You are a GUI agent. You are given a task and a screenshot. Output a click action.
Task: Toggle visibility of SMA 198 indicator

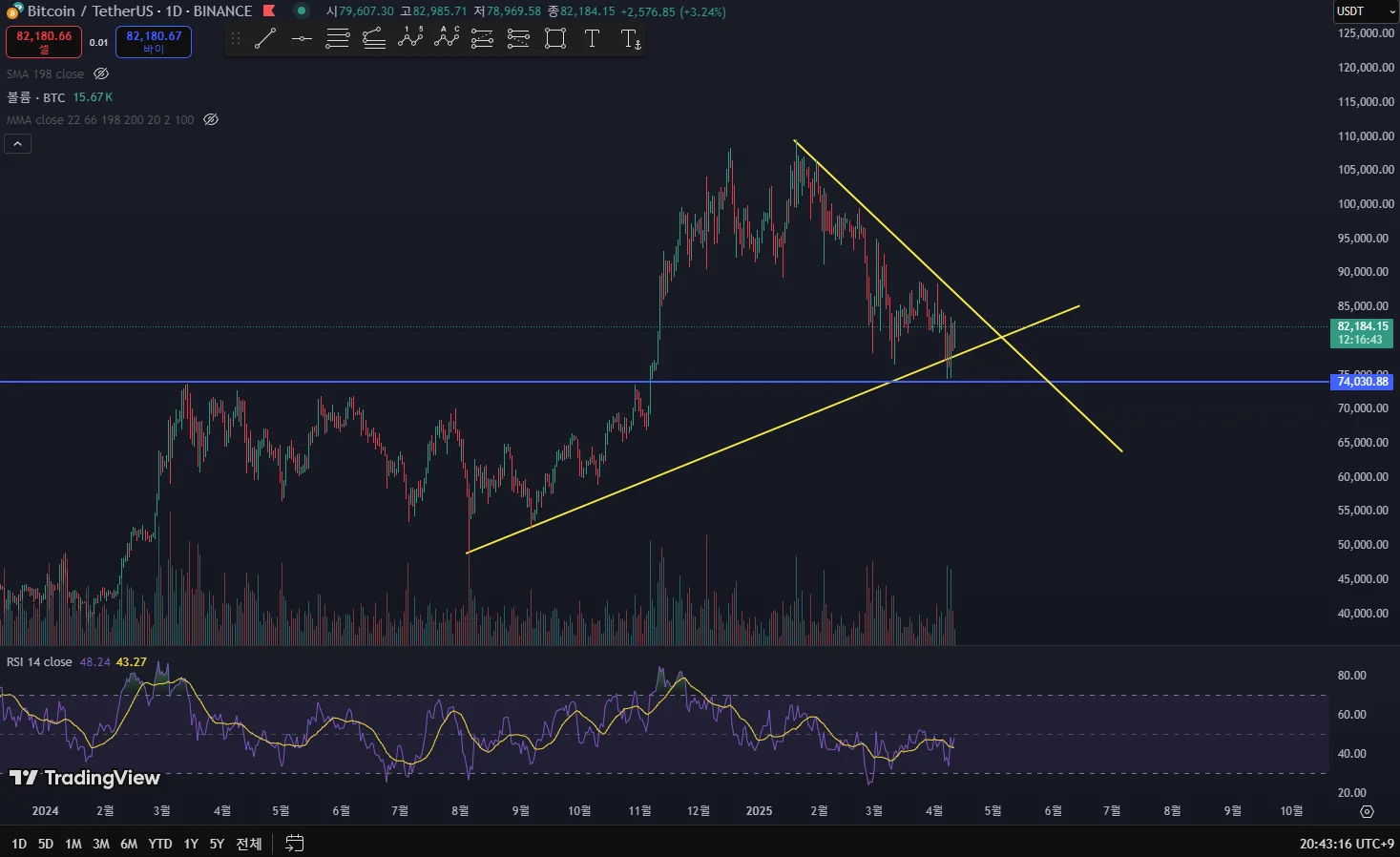pyautogui.click(x=101, y=73)
